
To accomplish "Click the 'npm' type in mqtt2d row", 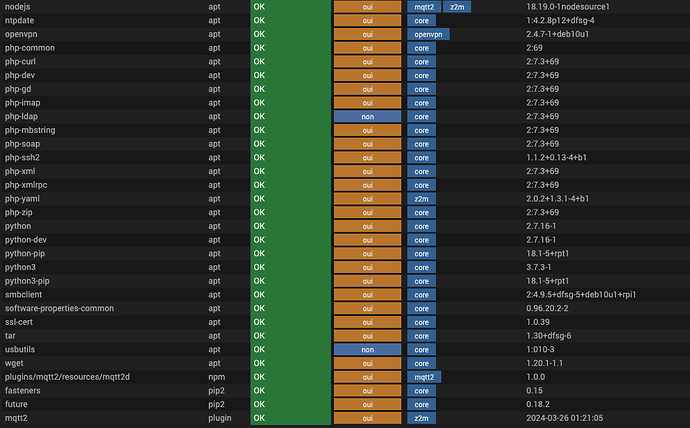I will (x=217, y=377).
